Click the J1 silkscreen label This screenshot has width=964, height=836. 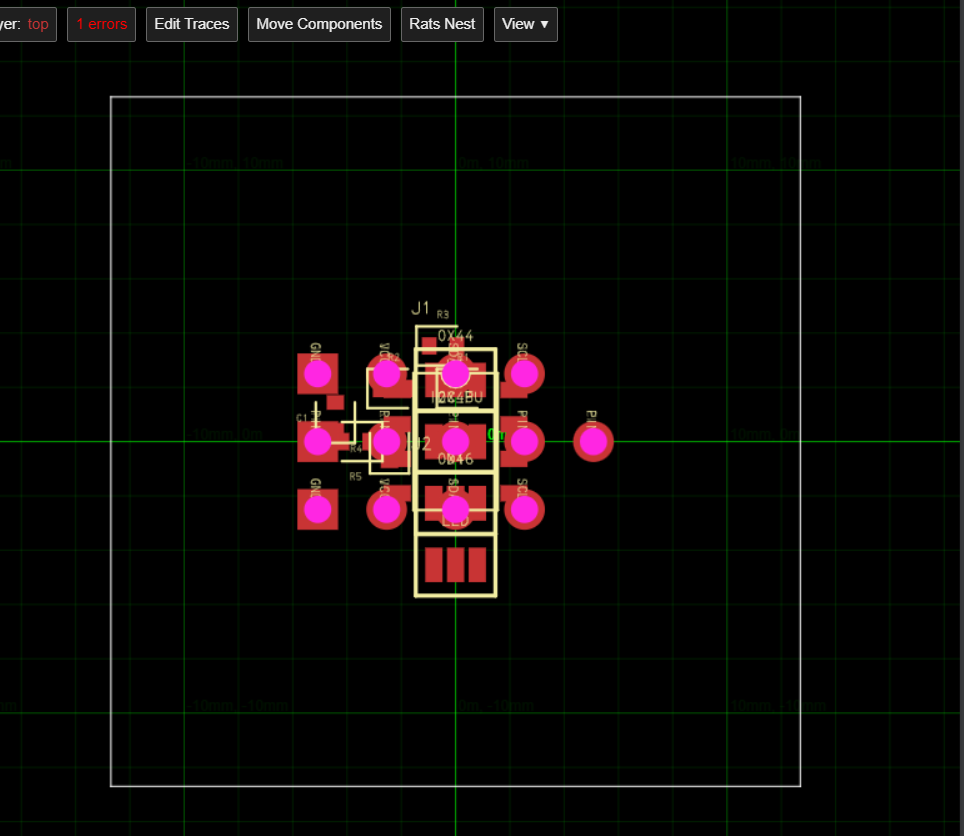click(x=421, y=308)
